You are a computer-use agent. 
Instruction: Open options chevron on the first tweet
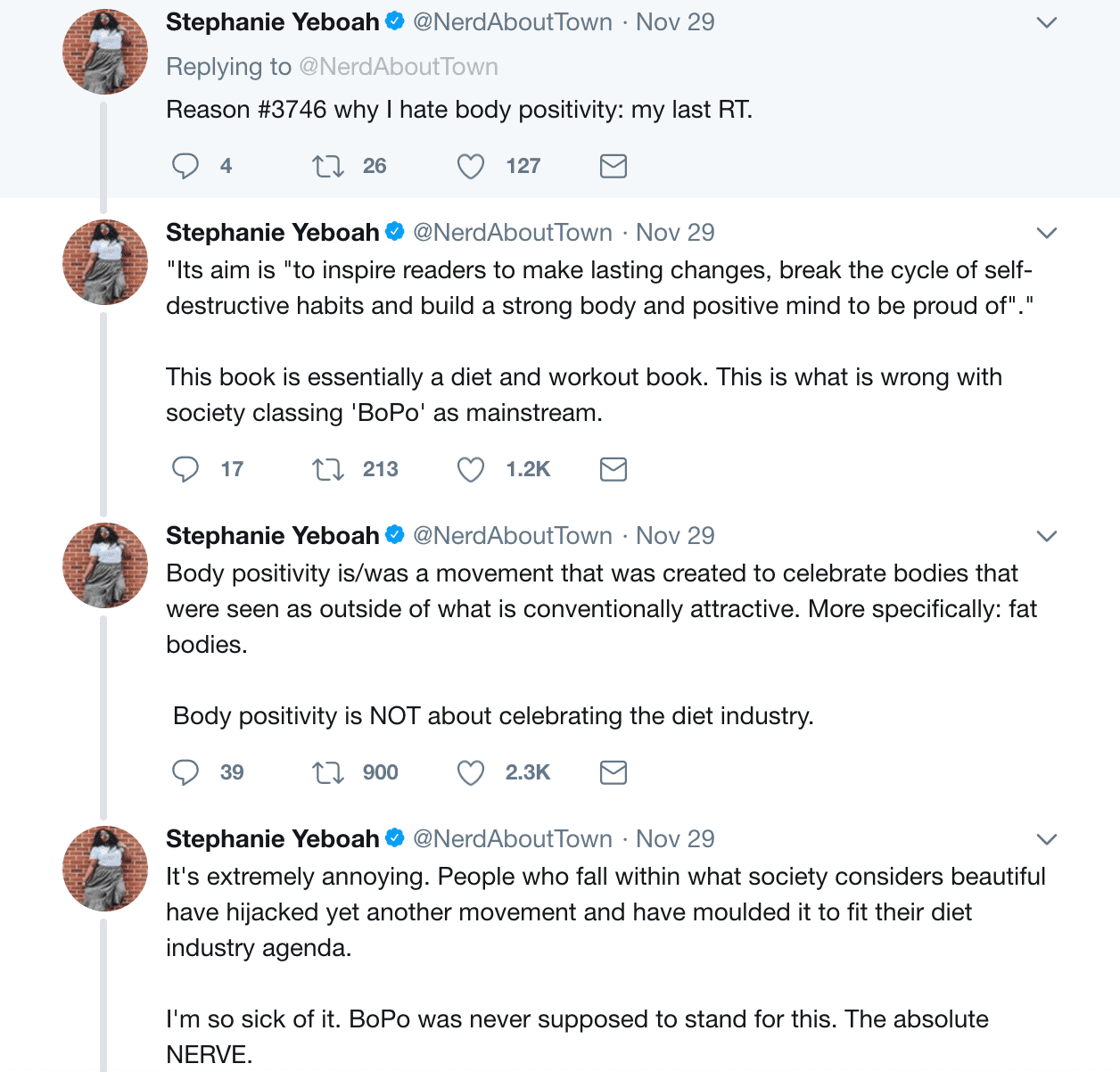coord(1047,22)
